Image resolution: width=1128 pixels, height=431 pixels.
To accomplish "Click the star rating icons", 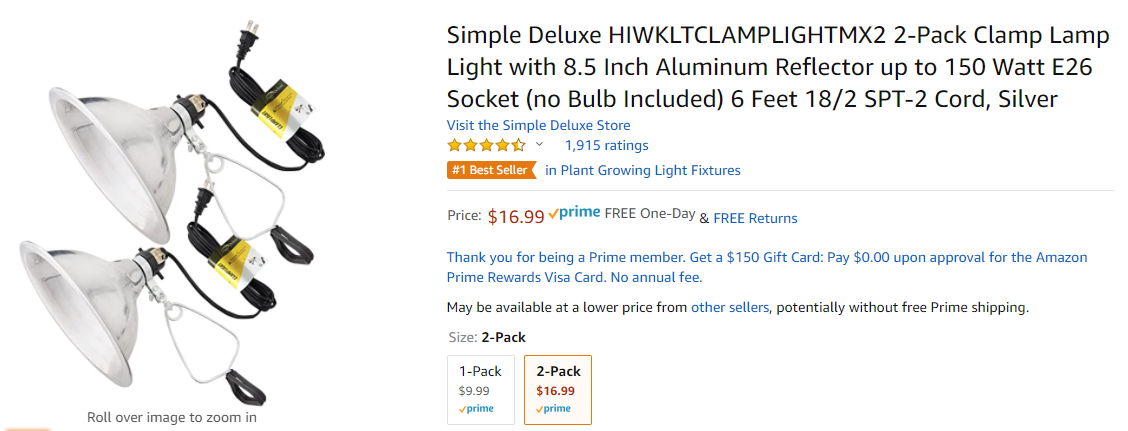I will pos(486,145).
